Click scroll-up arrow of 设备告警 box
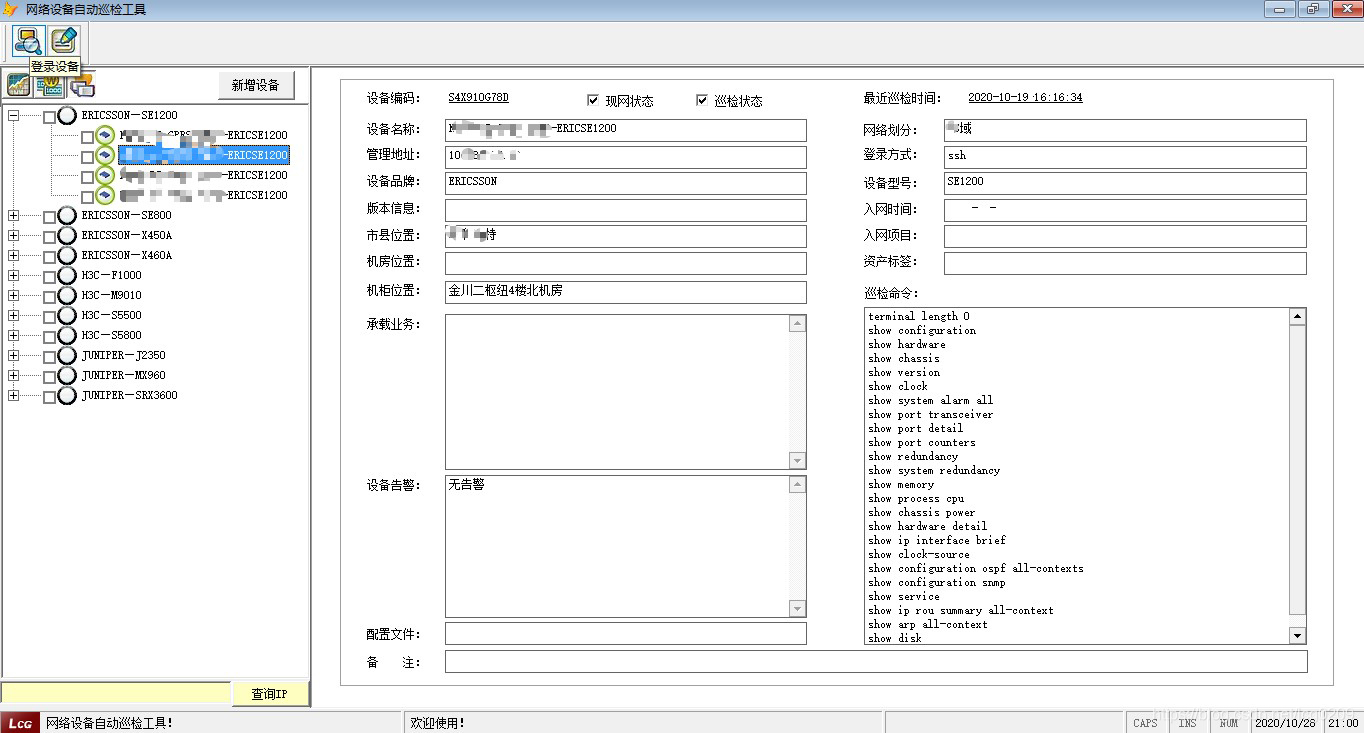Screen dimensions: 1364x733 (797, 485)
